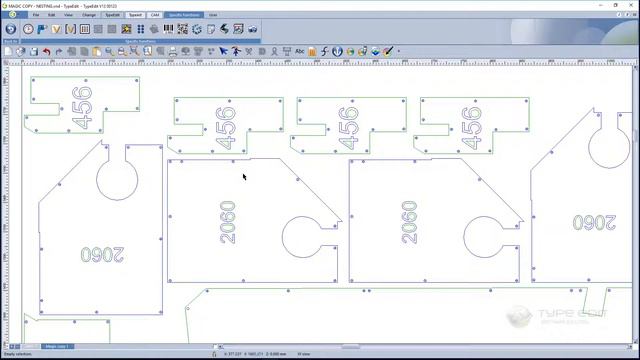The width and height of the screenshot is (640, 360).
Task: Open the dropdown arrow at the toolbar end
Action: [x=399, y=51]
